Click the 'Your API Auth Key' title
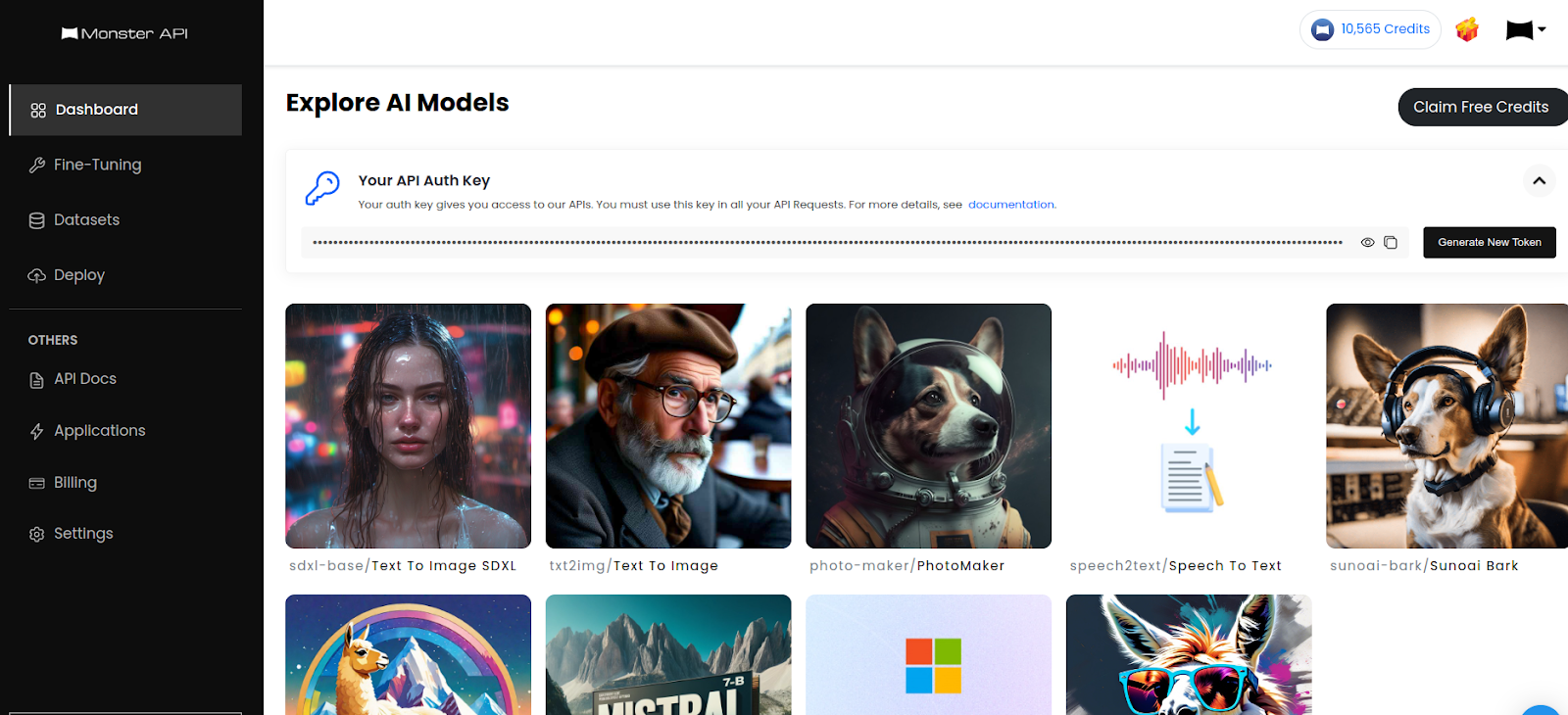 point(424,181)
